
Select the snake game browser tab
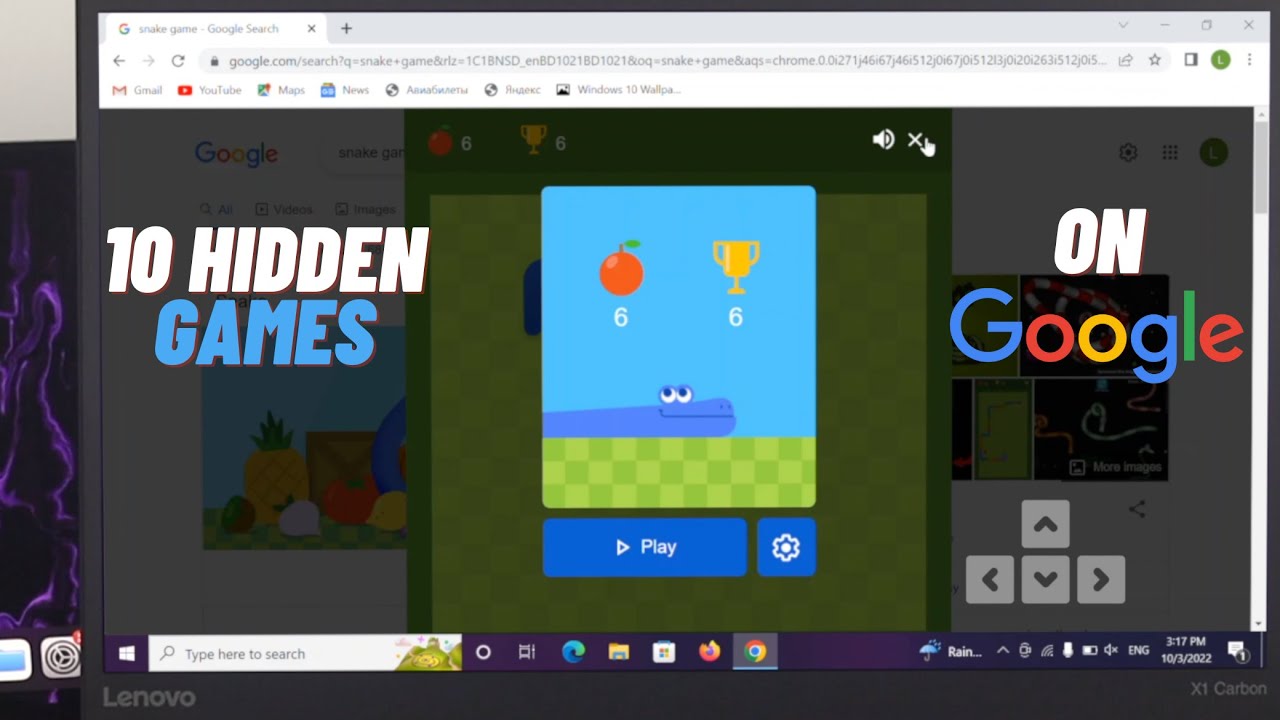pos(215,29)
